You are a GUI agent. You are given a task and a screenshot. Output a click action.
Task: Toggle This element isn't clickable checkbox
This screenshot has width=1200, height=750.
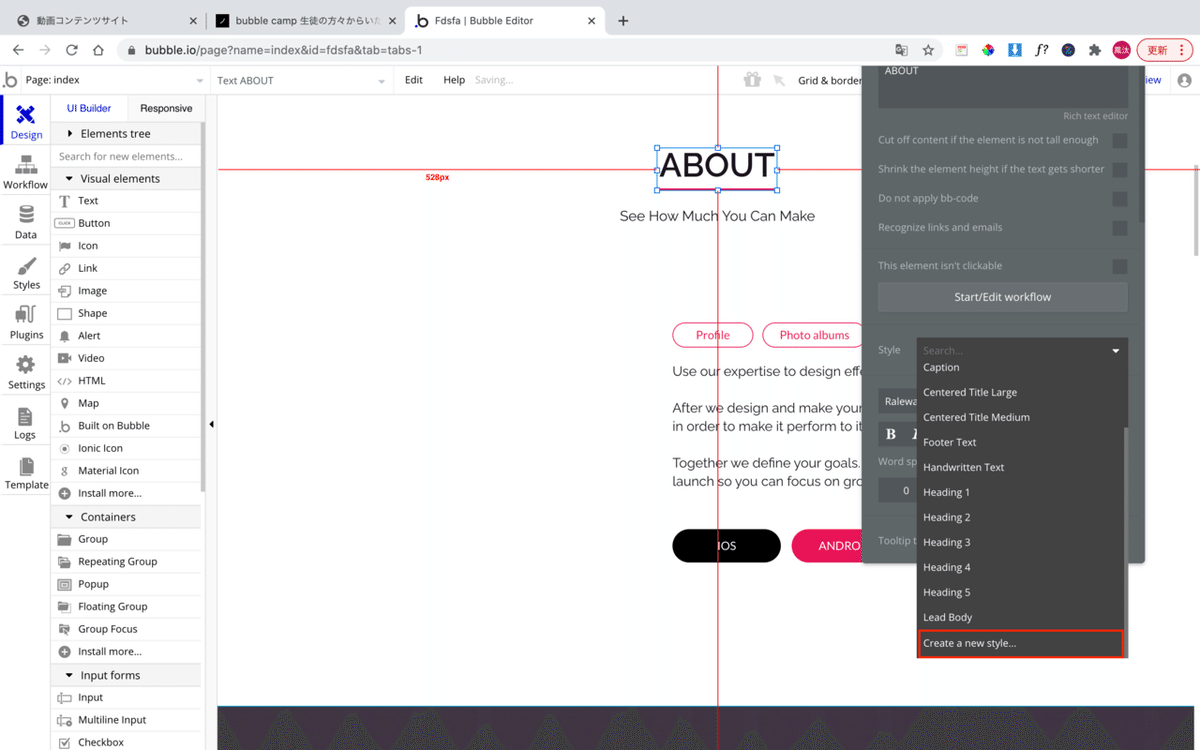click(1120, 266)
